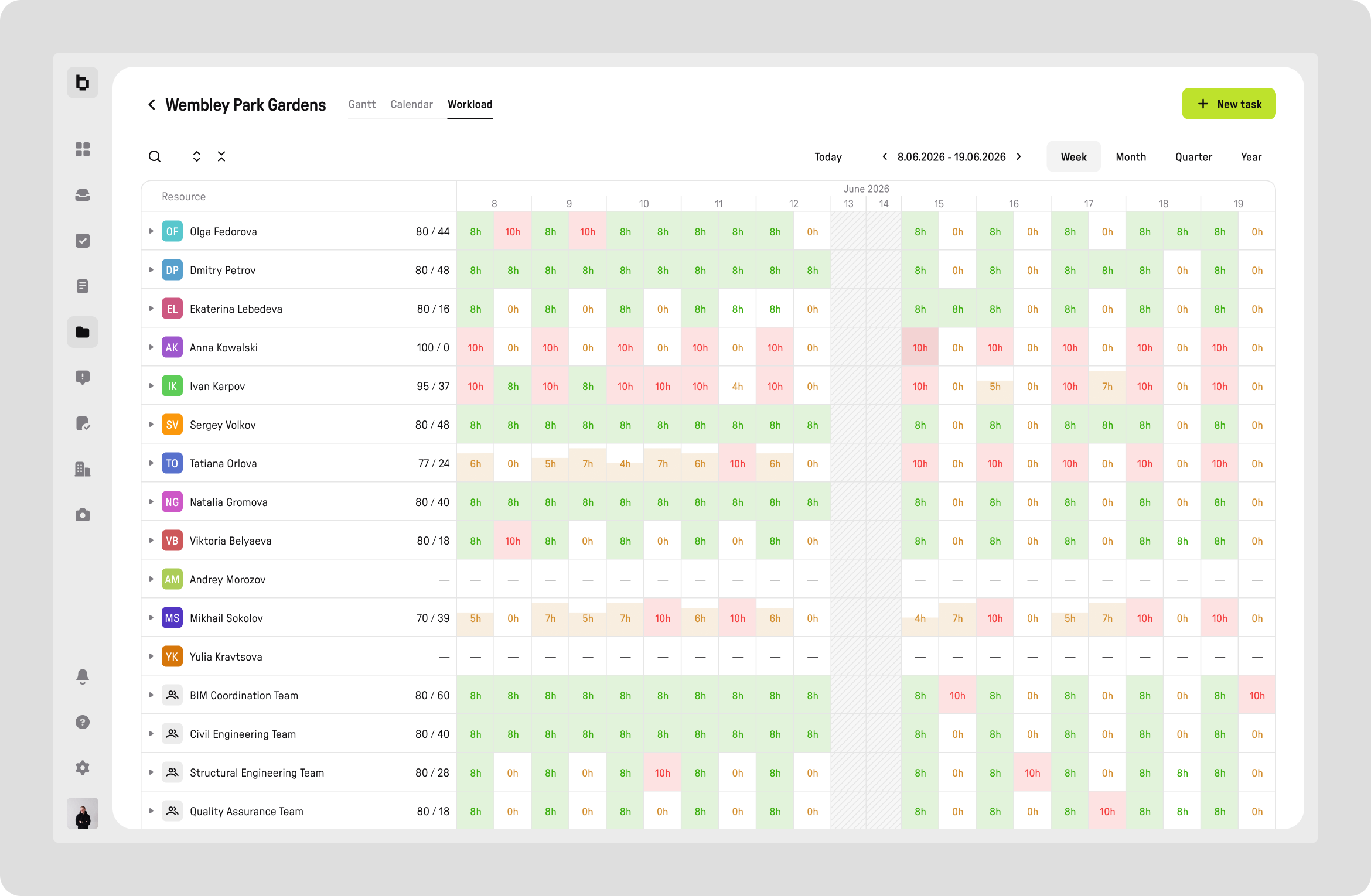Click the search magnifier icon above Resource
This screenshot has height=896, width=1371.
pos(155,156)
